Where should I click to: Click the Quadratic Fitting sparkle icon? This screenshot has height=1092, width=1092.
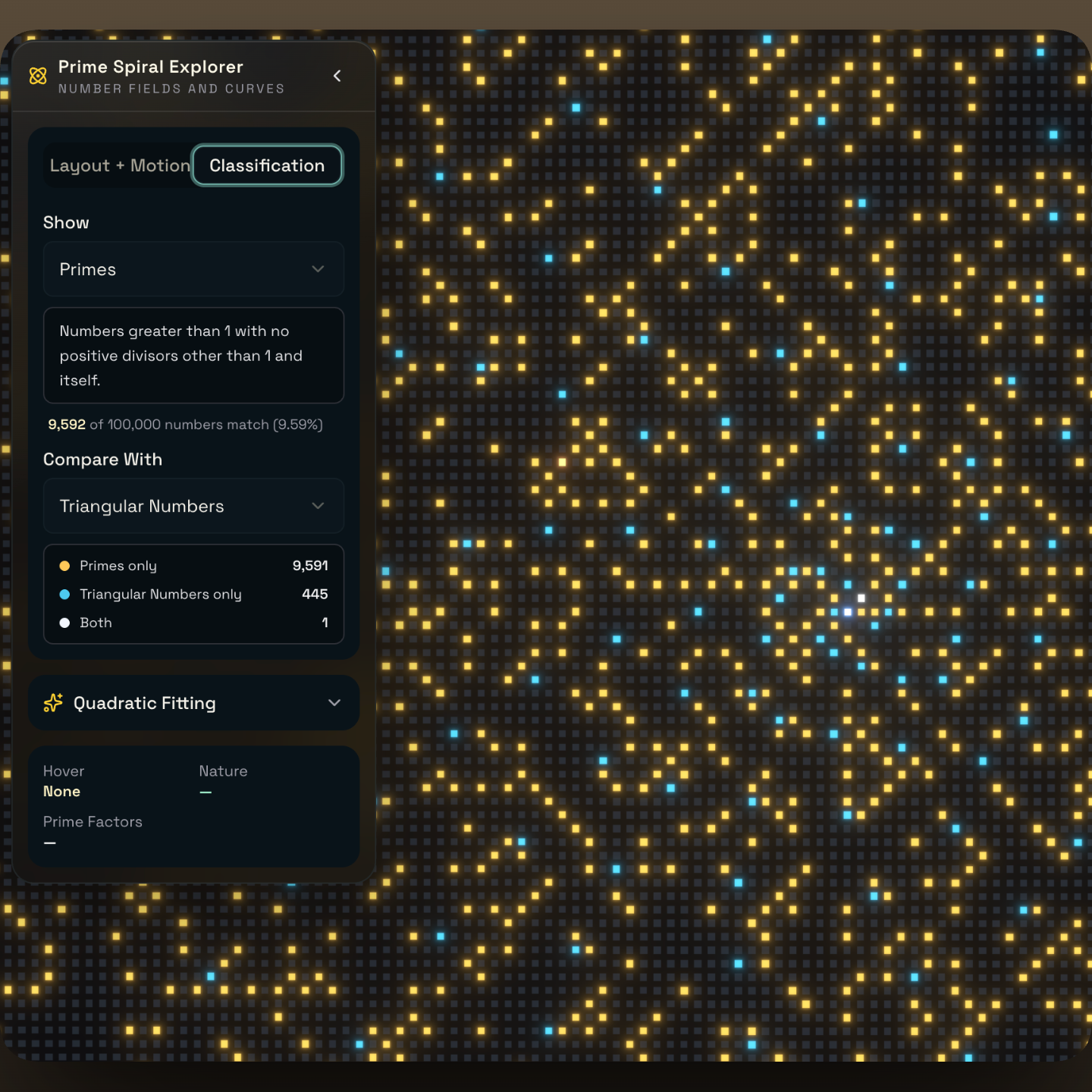click(53, 703)
